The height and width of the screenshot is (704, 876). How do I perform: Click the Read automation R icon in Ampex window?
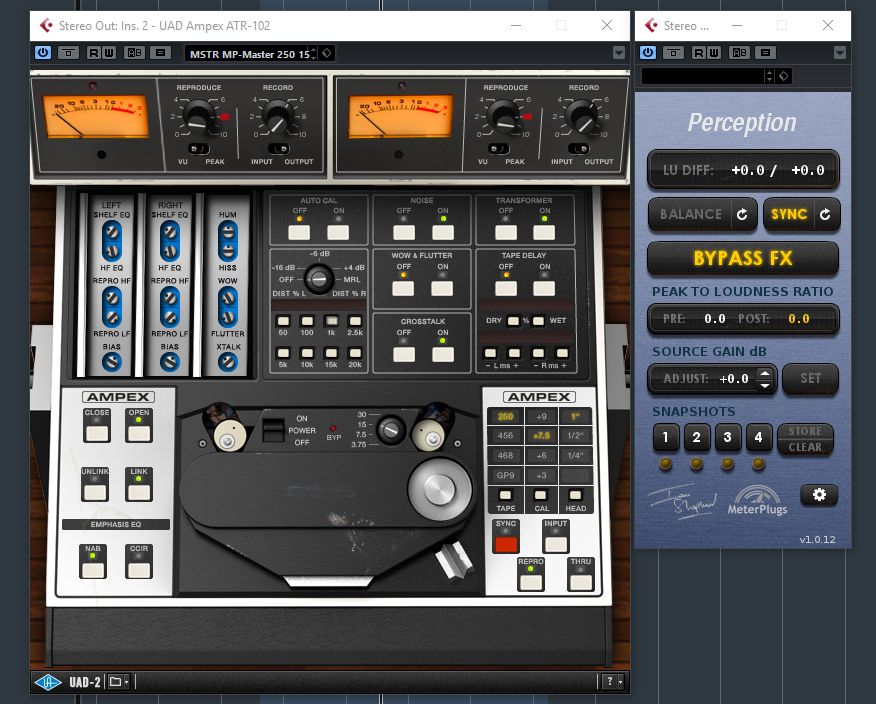[94, 53]
